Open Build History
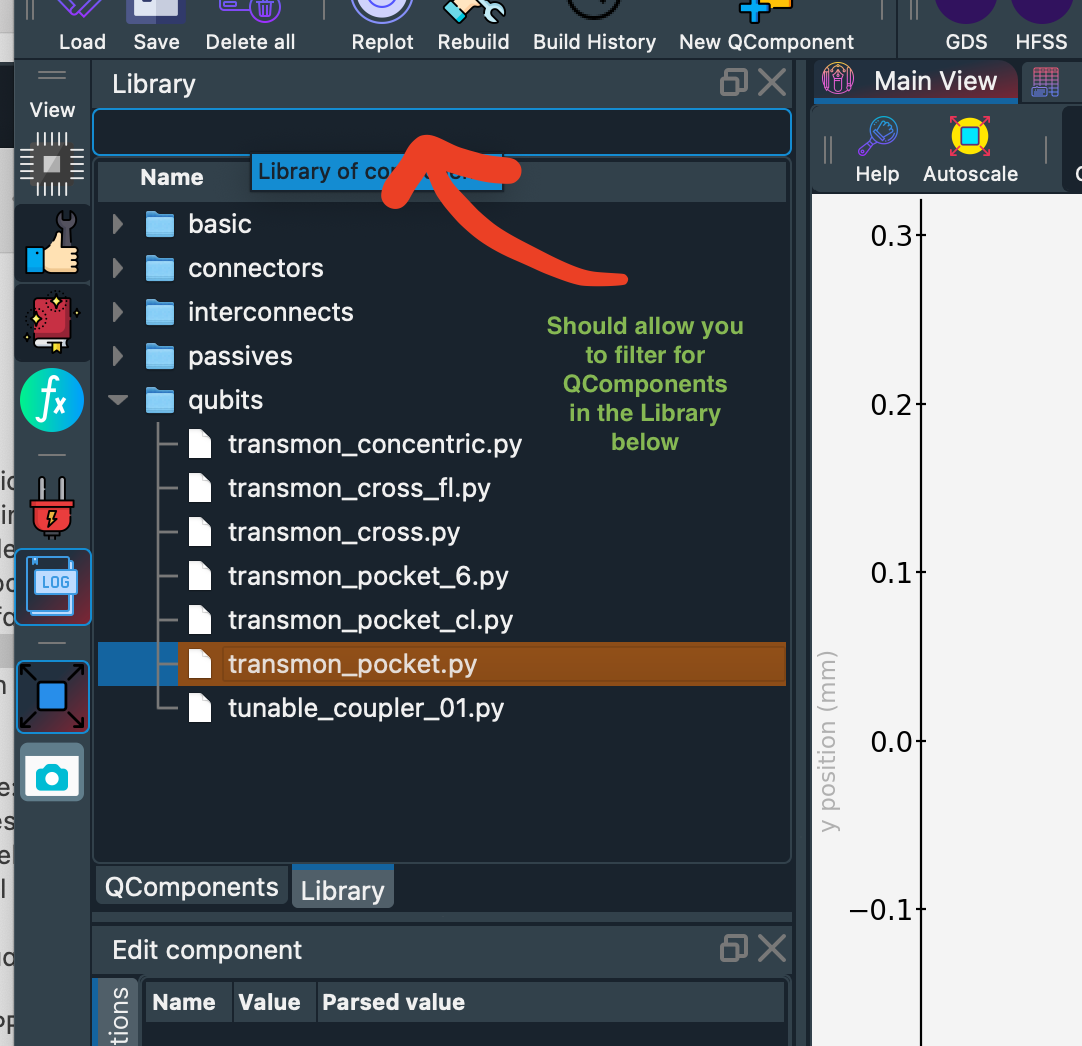Screen dimensions: 1082x1046 click(x=594, y=28)
